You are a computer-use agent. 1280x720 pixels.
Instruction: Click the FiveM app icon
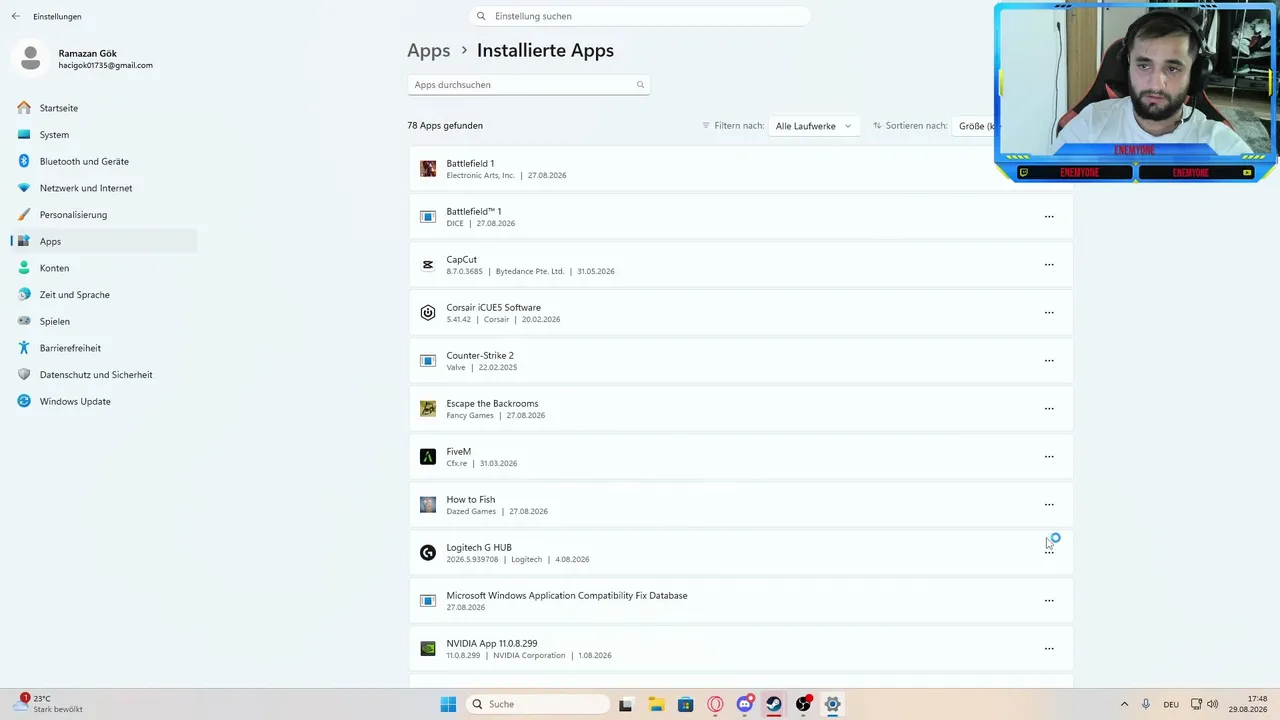coord(428,456)
